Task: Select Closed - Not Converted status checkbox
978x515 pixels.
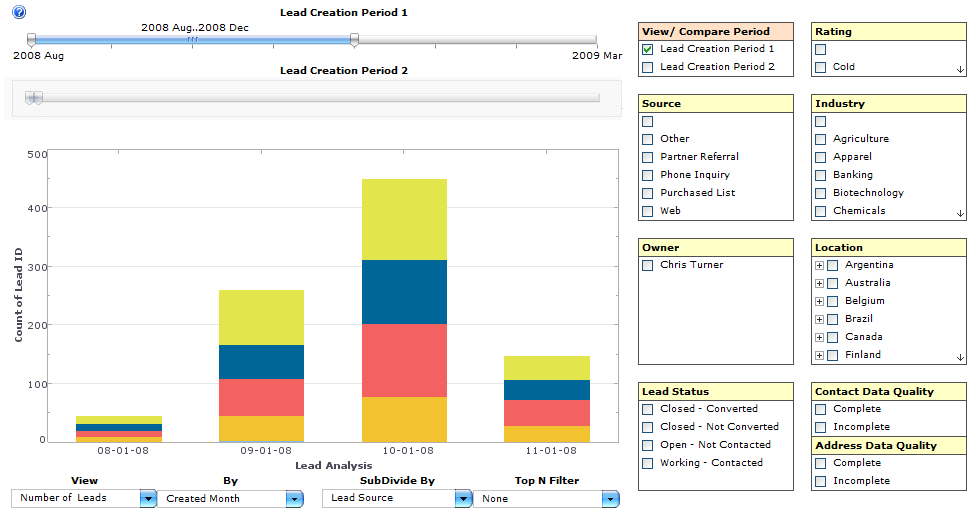Action: [647, 427]
